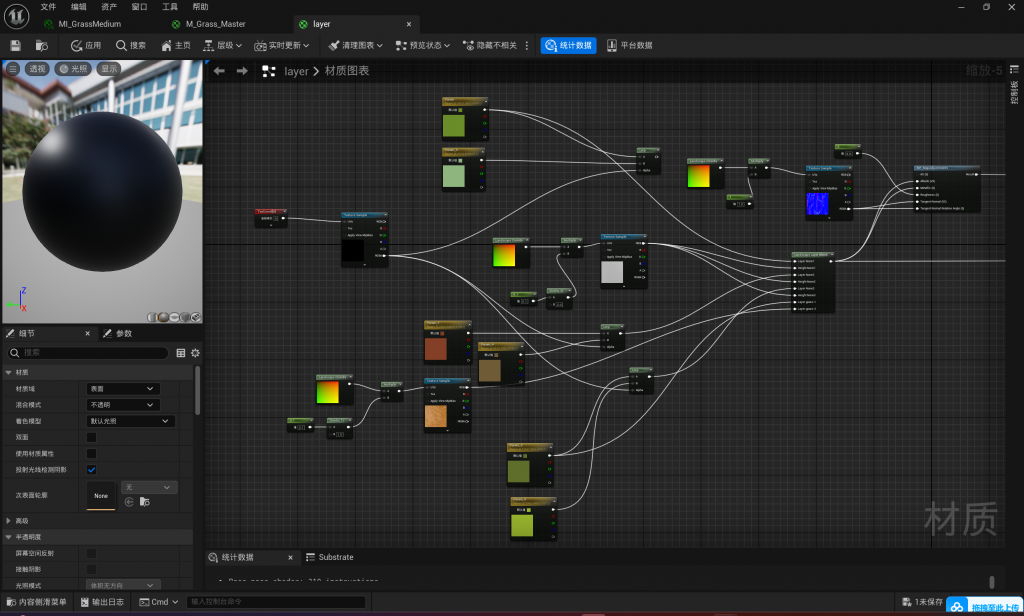The width and height of the screenshot is (1024, 616).
Task: Close the layer tab
Action: [409, 24]
